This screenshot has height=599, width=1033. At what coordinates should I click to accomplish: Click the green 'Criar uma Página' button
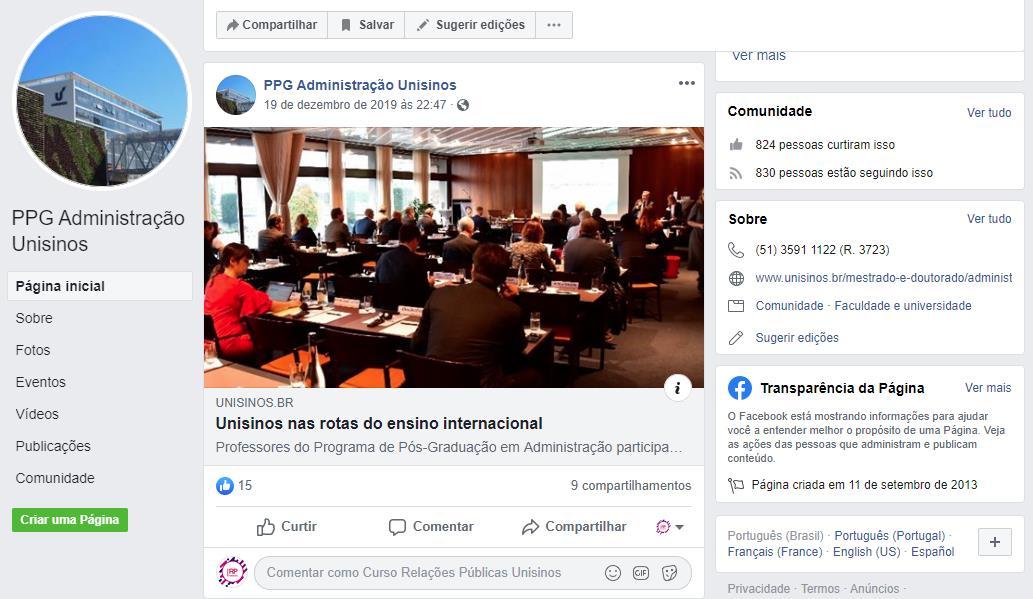point(70,520)
